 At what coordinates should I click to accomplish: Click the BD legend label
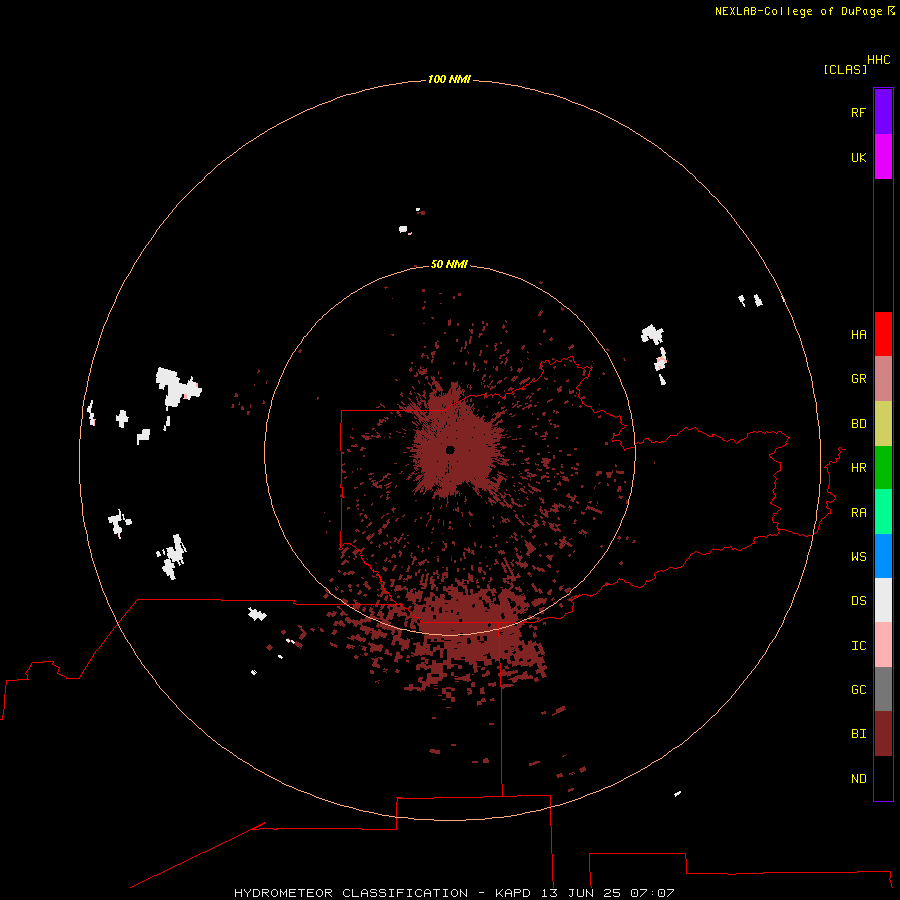(858, 424)
